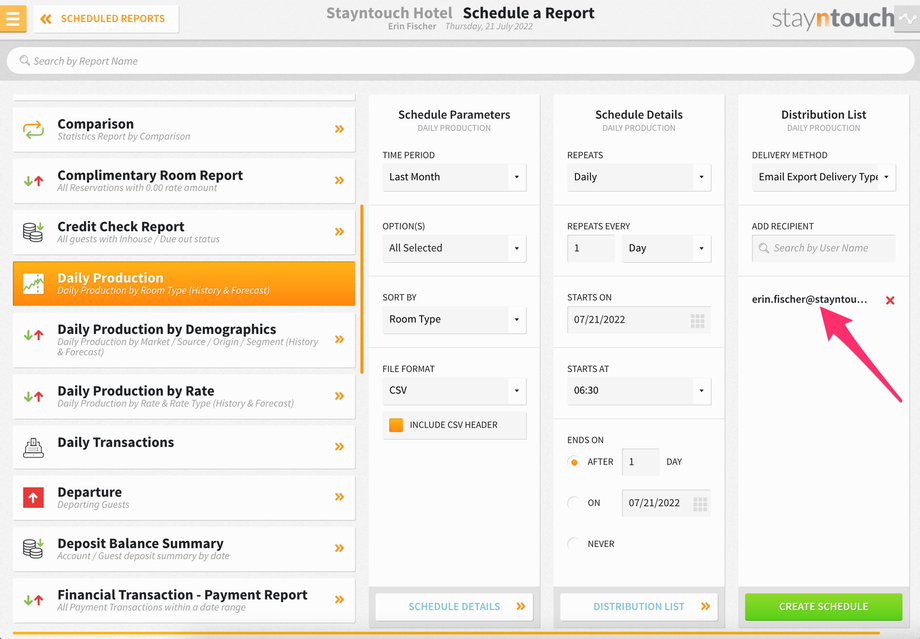
Task: Open Daily Production by Rate via chevron
Action: tap(339, 396)
